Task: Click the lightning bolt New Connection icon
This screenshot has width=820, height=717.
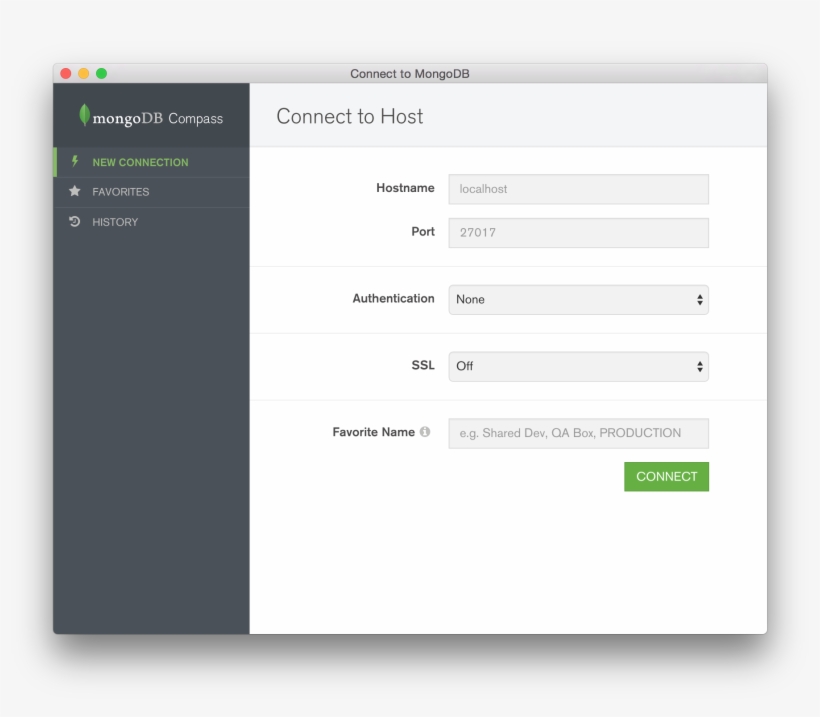Action: pyautogui.click(x=75, y=161)
